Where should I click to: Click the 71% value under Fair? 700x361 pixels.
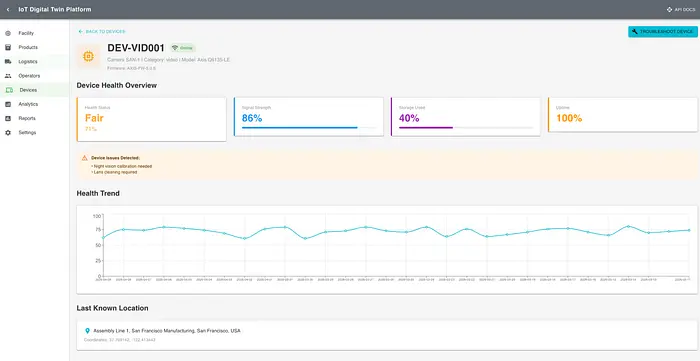pos(91,129)
